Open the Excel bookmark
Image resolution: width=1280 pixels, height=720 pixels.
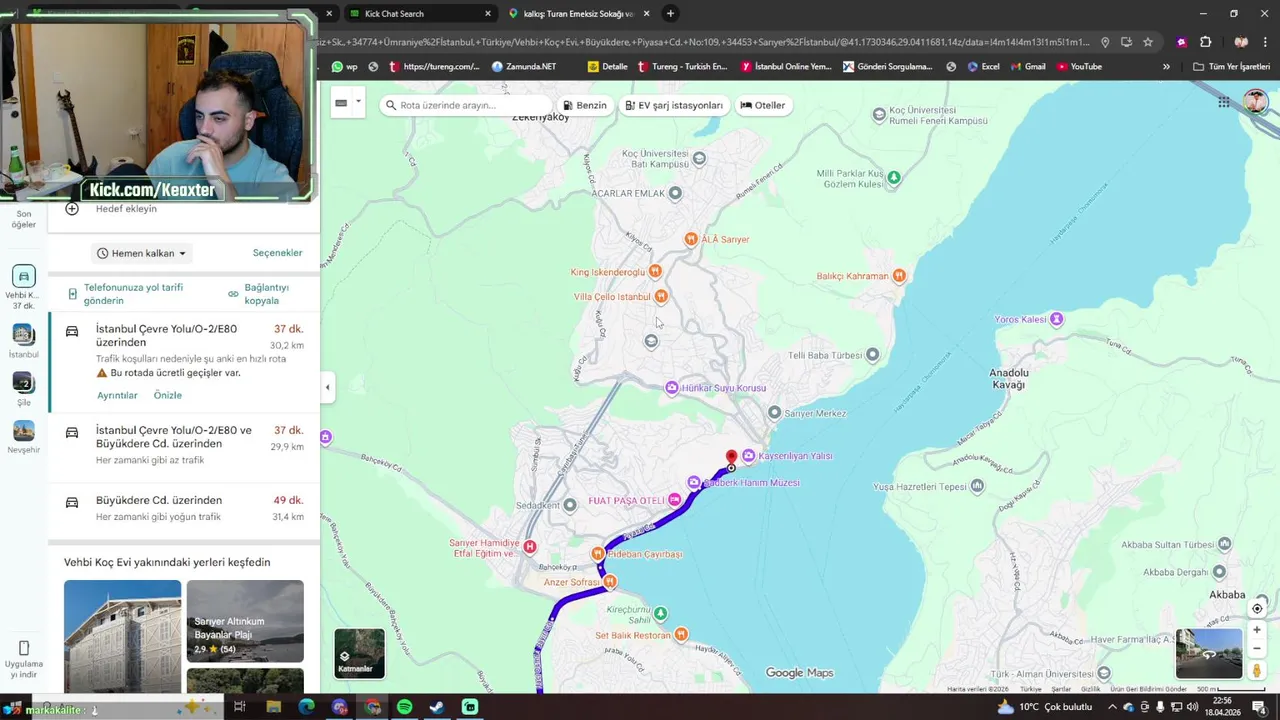tap(983, 67)
